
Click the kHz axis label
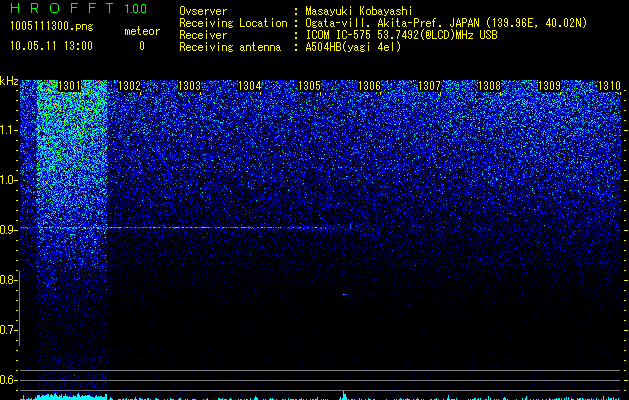coord(9,81)
